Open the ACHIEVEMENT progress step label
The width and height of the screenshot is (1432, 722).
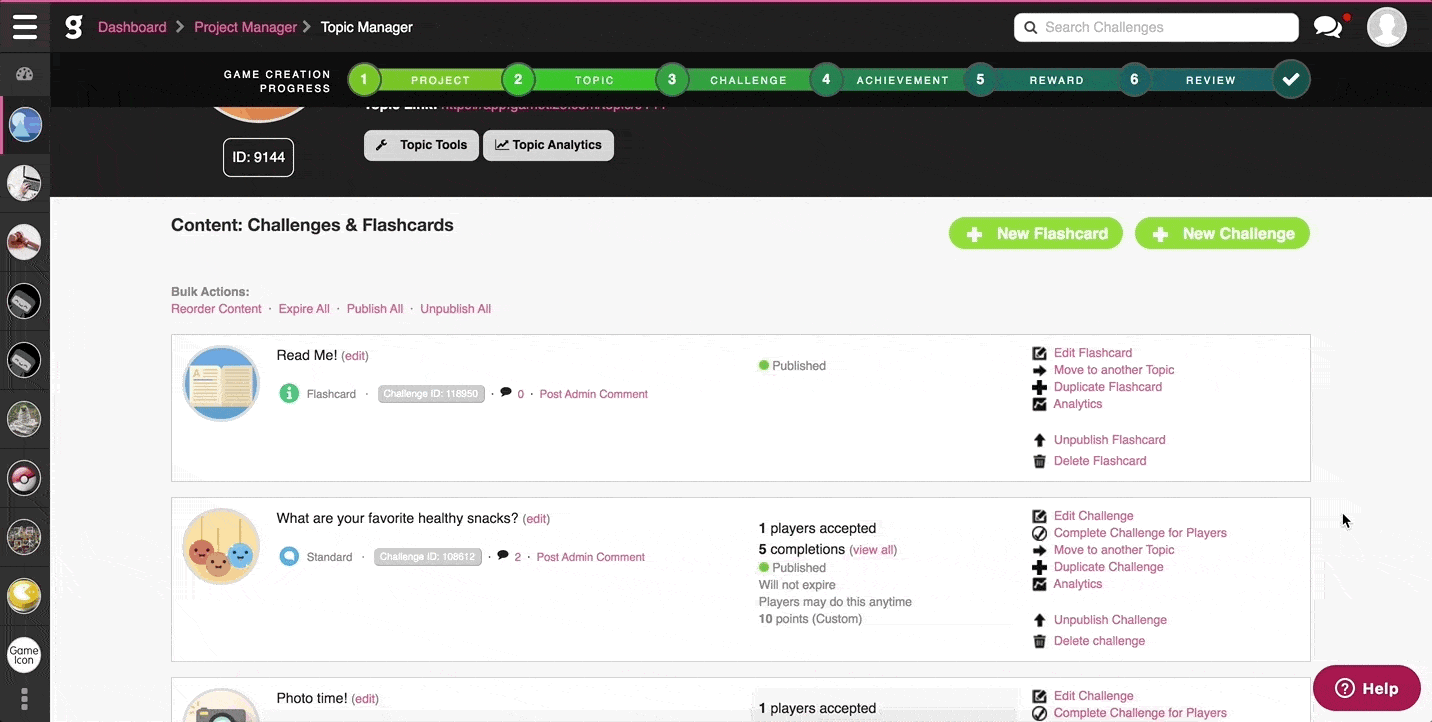pyautogui.click(x=902, y=80)
